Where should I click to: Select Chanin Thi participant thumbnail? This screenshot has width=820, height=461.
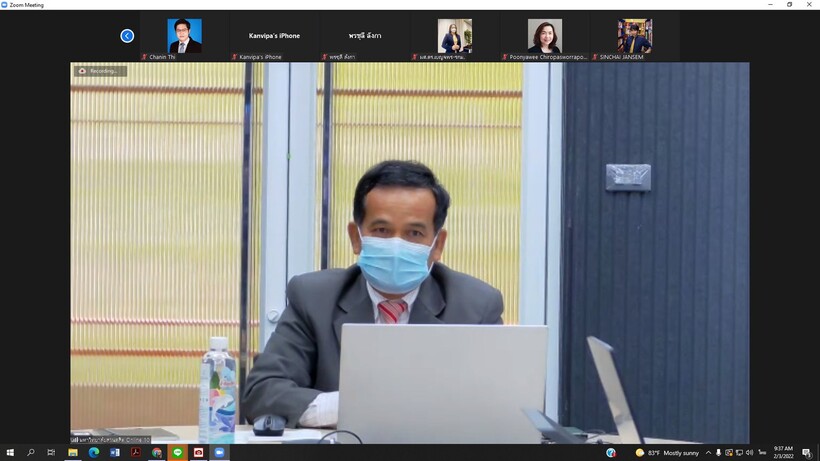185,36
